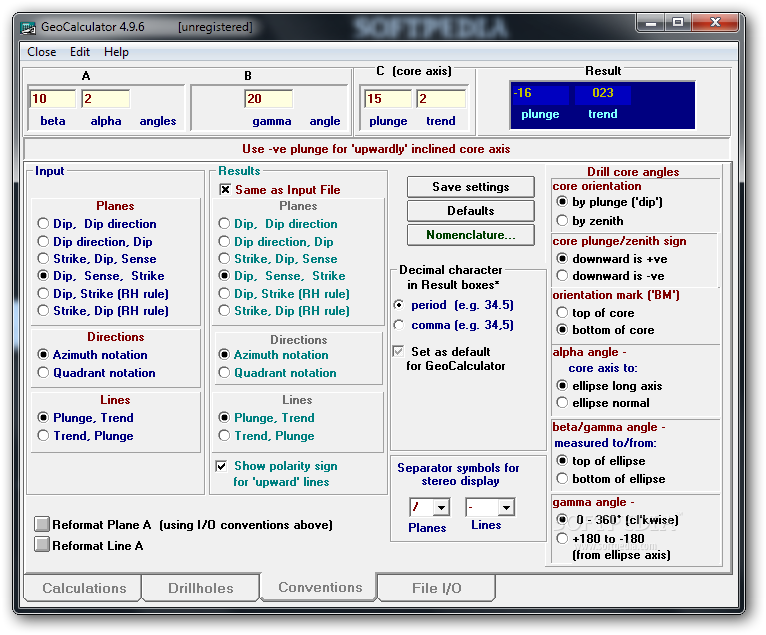Select Input lines Plunge, Trend option
The height and width of the screenshot is (635, 766).
pyautogui.click(x=43, y=418)
